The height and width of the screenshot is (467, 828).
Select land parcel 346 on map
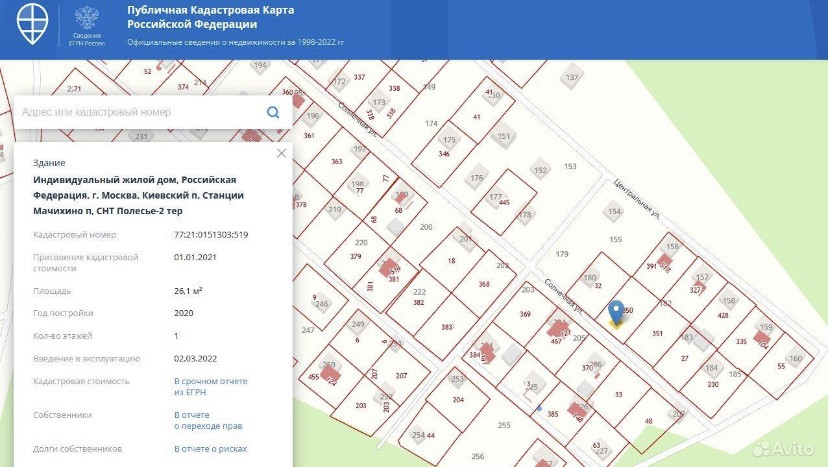[x=444, y=154]
